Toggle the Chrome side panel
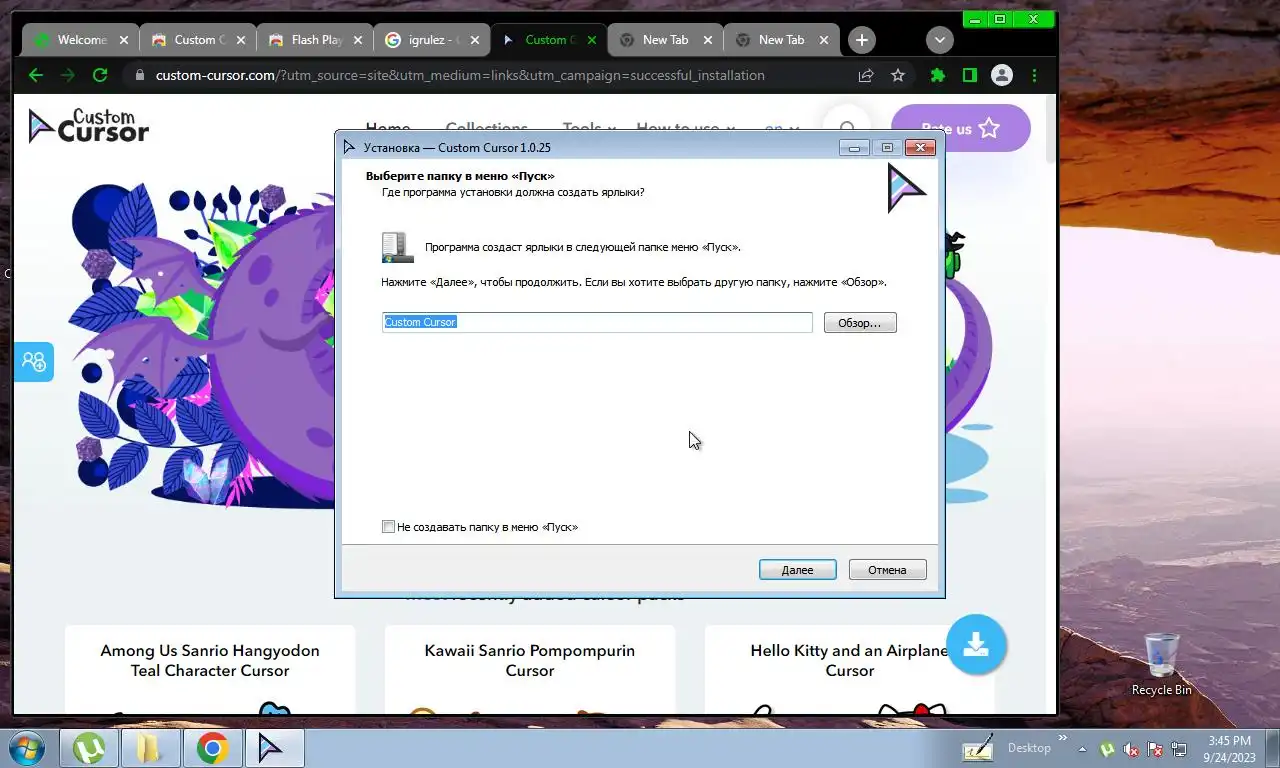Viewport: 1280px width, 768px height. (x=969, y=75)
